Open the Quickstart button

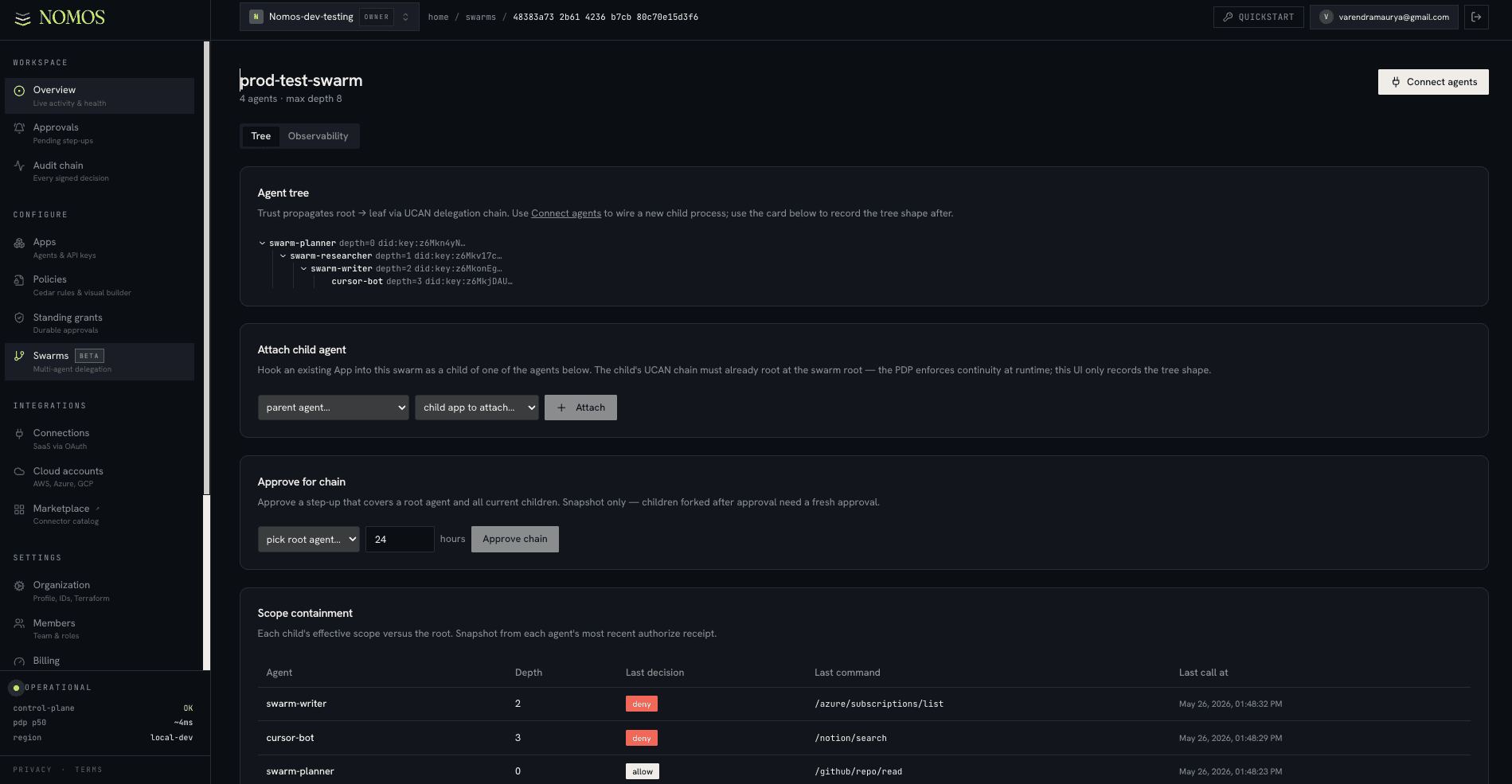[1259, 17]
